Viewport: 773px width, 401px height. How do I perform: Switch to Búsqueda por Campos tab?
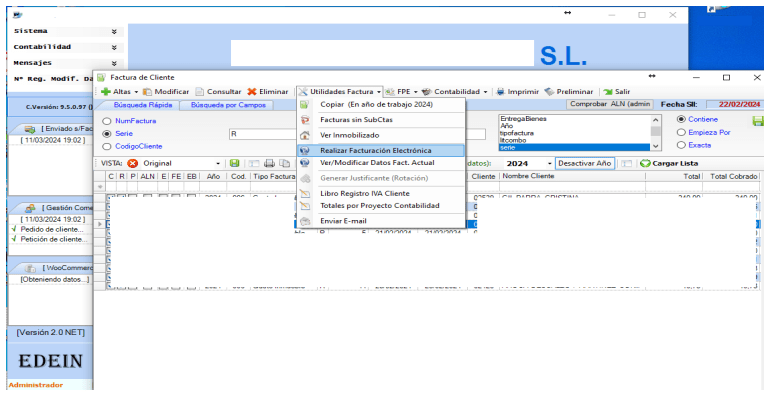(x=228, y=105)
